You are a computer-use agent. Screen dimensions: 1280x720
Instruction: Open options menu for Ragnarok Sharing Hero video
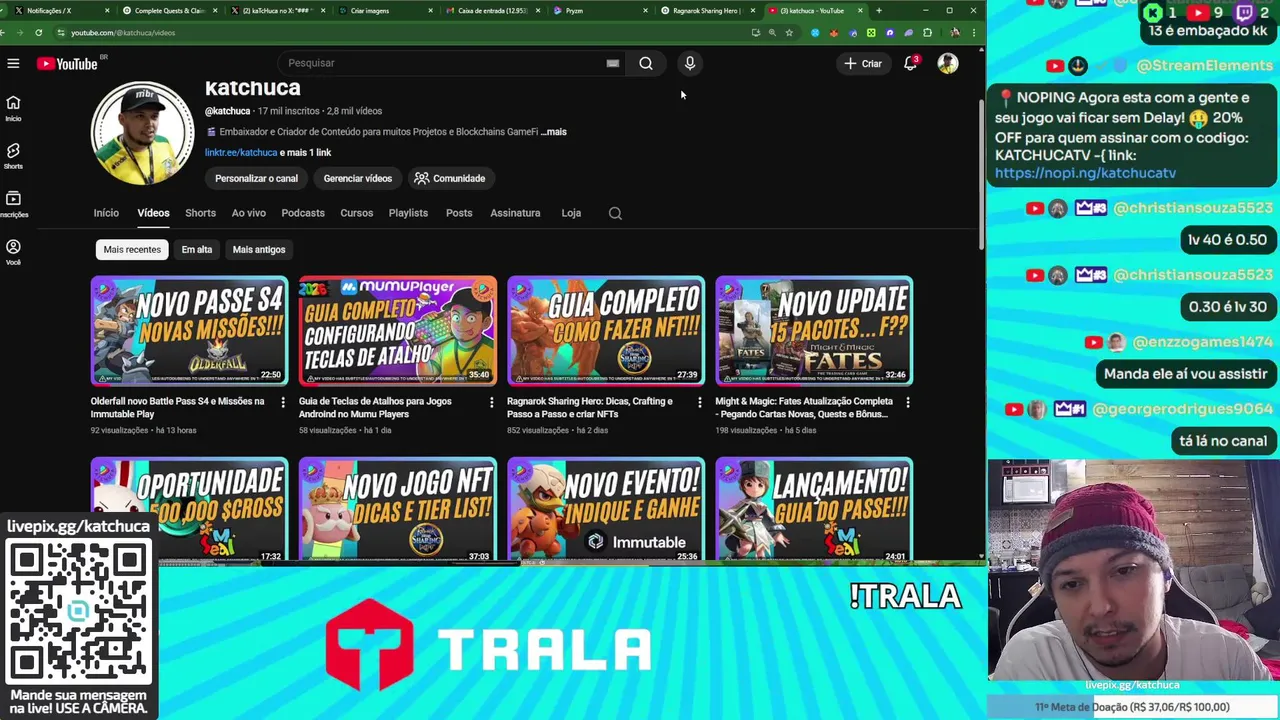(x=699, y=402)
